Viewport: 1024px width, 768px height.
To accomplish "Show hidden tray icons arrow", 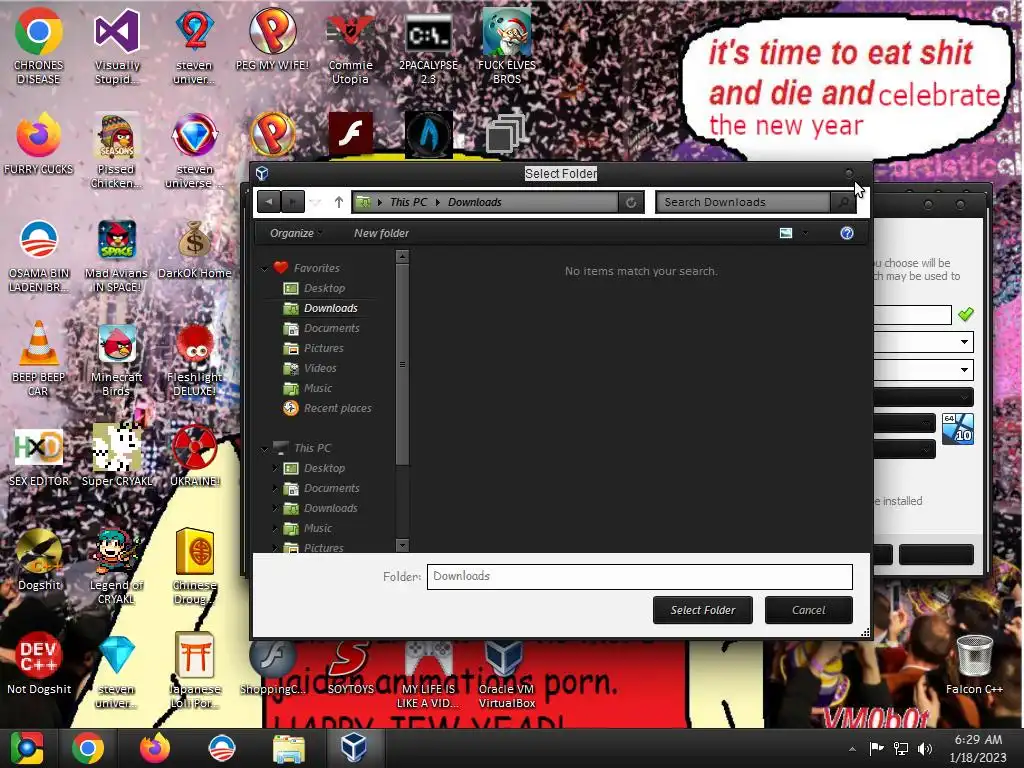I will click(x=852, y=749).
